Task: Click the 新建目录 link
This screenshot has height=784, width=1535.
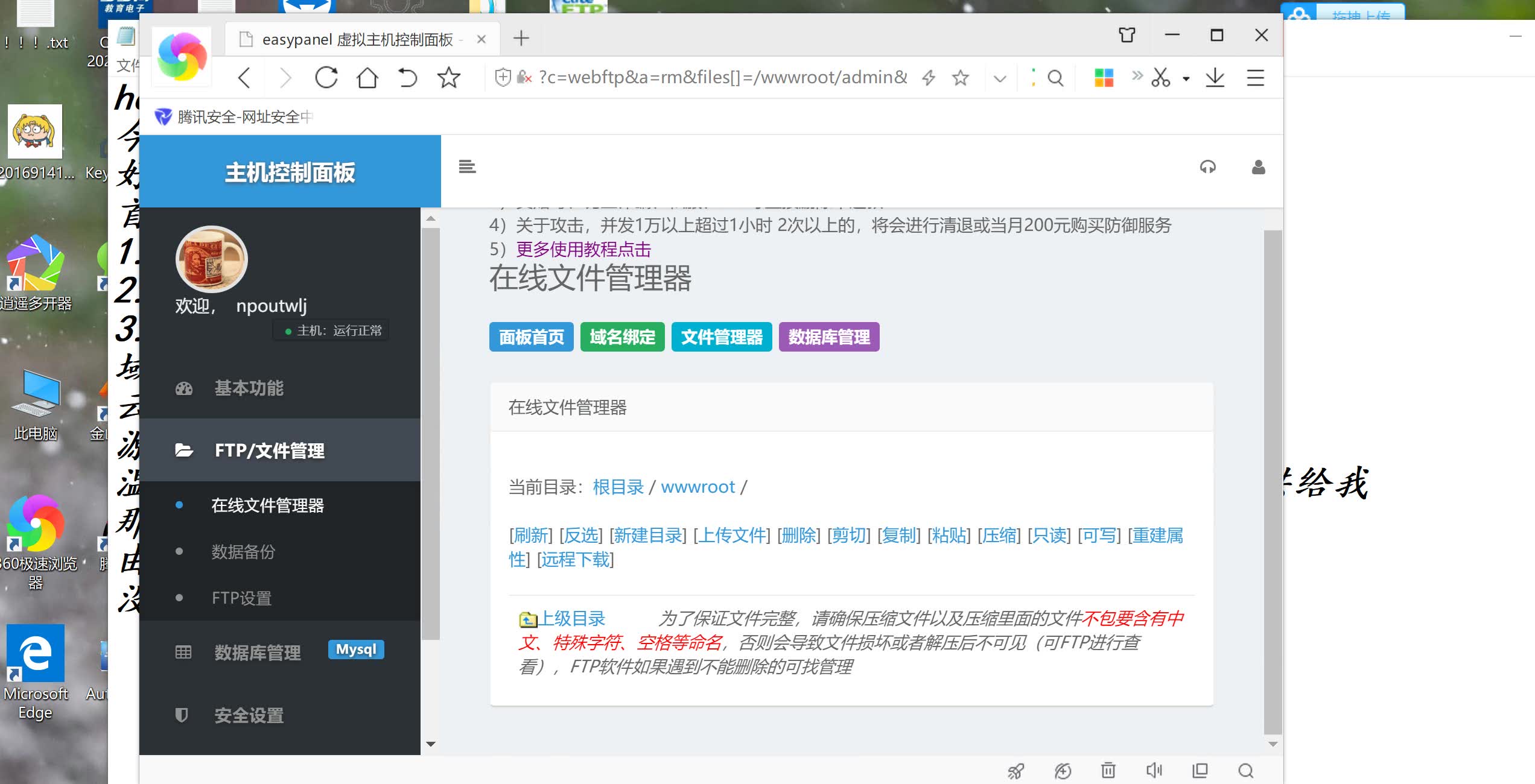Action: click(648, 535)
